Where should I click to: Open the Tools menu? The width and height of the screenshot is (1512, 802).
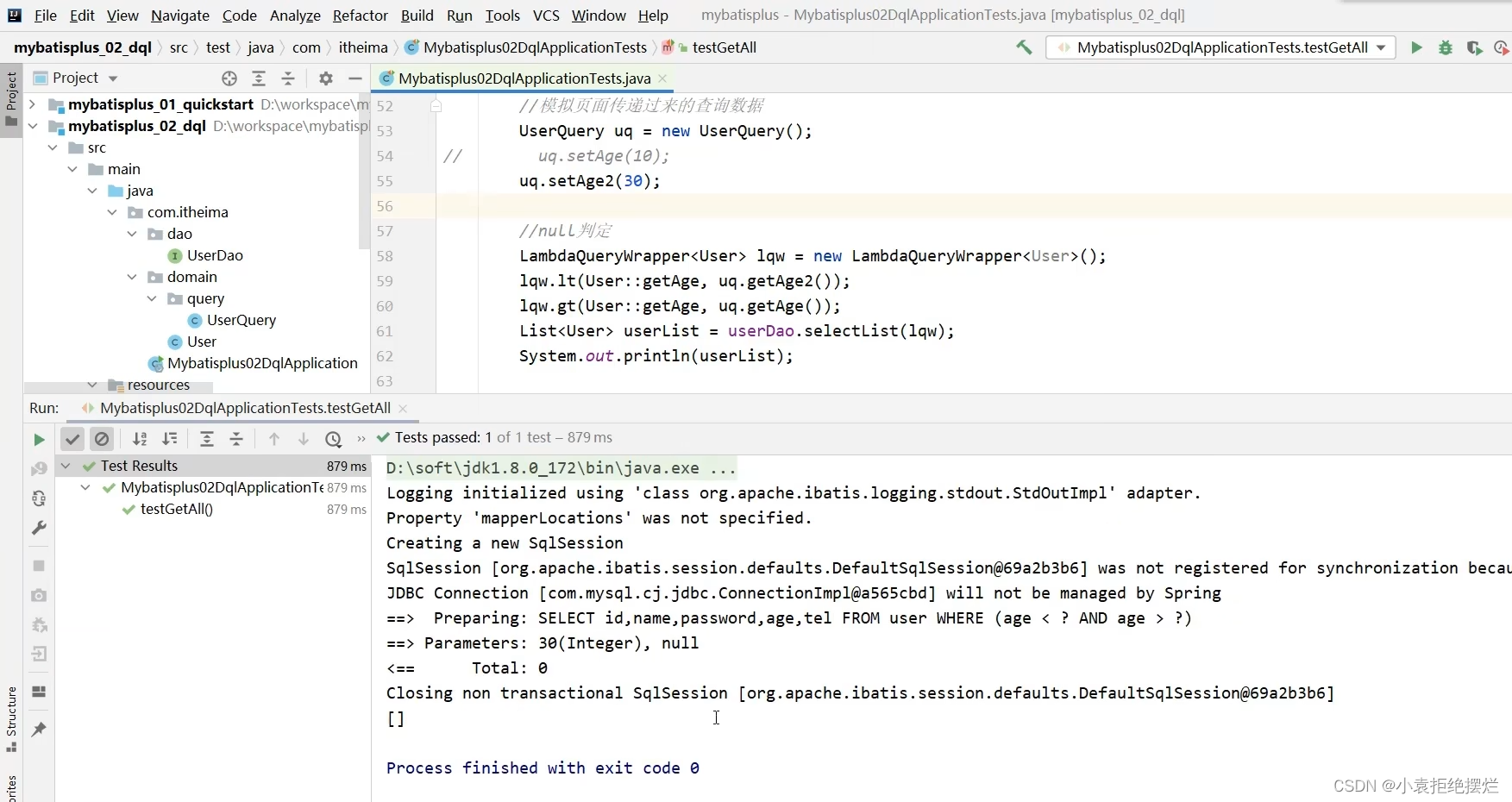point(502,16)
